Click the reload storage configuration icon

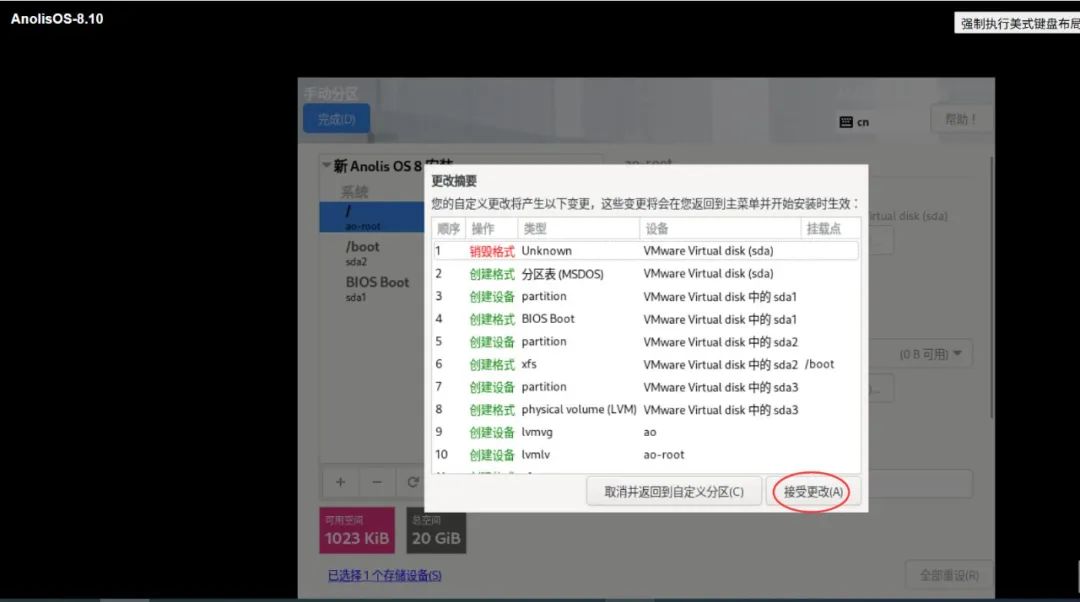[412, 482]
